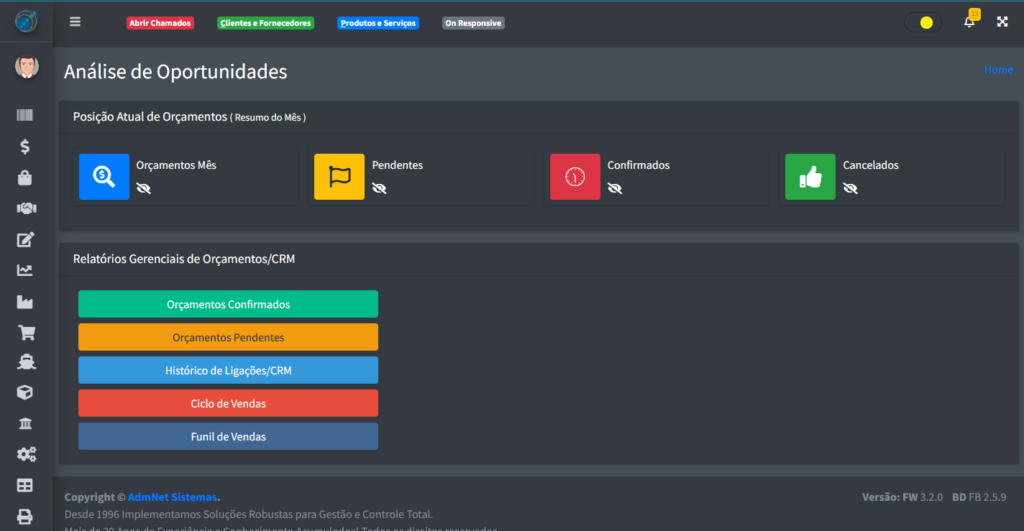Open the user avatar profile menu
Viewport: 1024px width, 531px height.
25,67
